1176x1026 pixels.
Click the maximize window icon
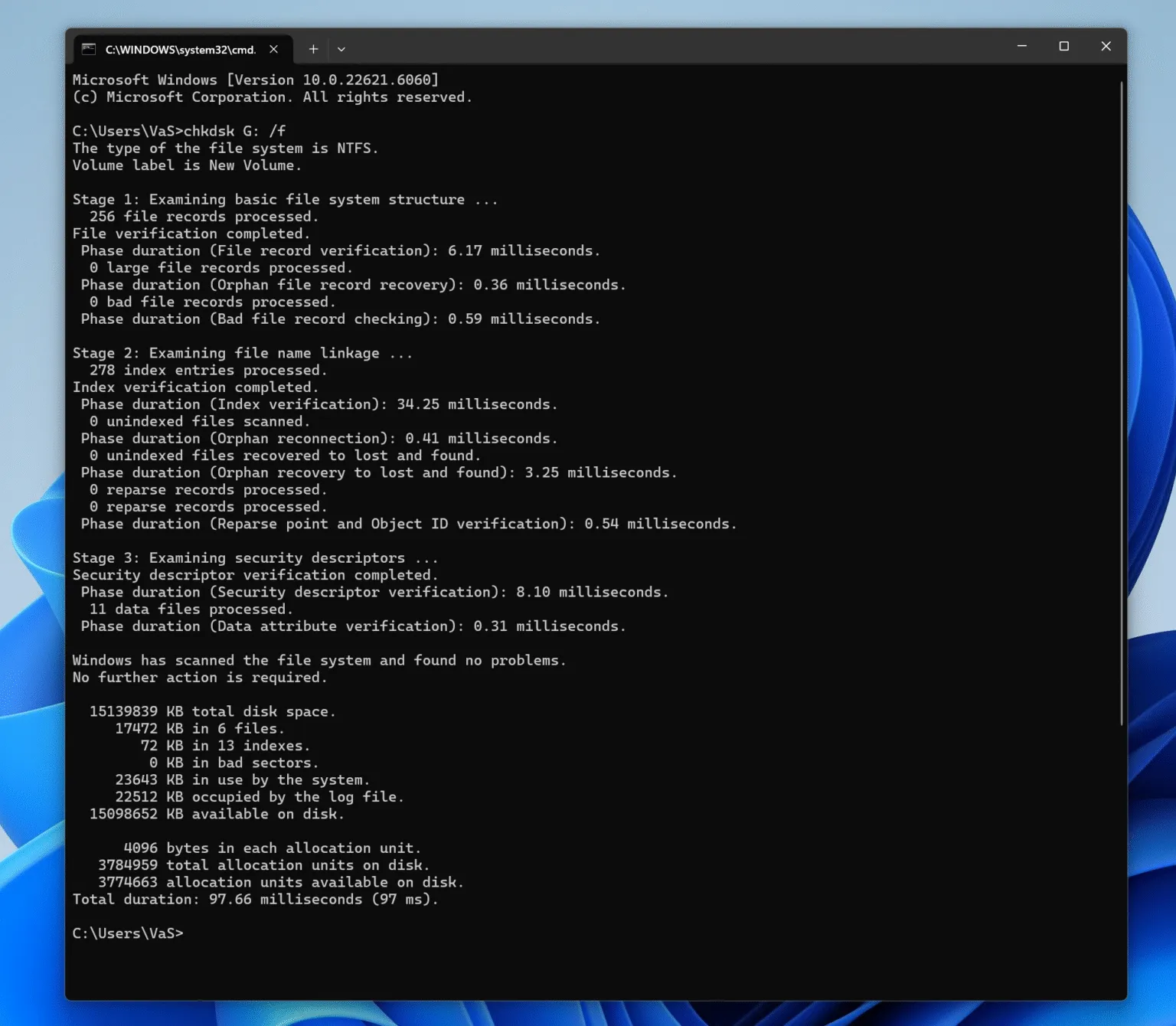(1063, 46)
